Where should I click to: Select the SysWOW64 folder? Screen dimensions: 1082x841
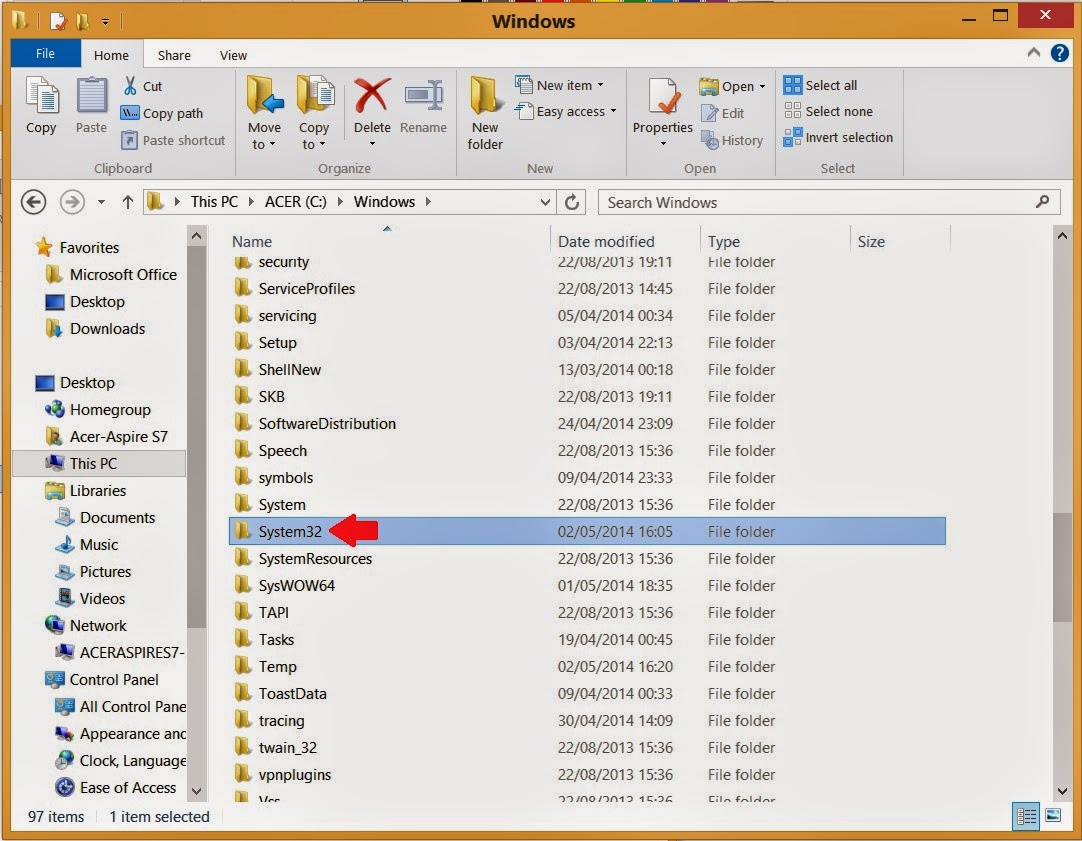coord(297,585)
